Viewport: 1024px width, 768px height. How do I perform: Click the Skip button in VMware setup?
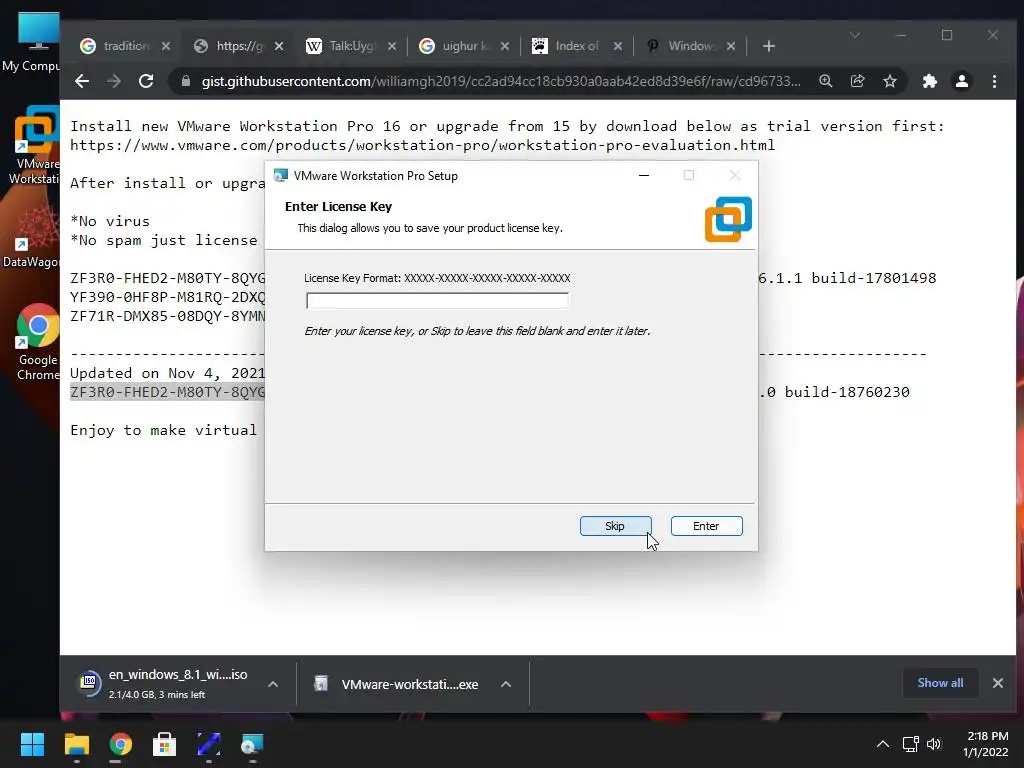point(615,526)
